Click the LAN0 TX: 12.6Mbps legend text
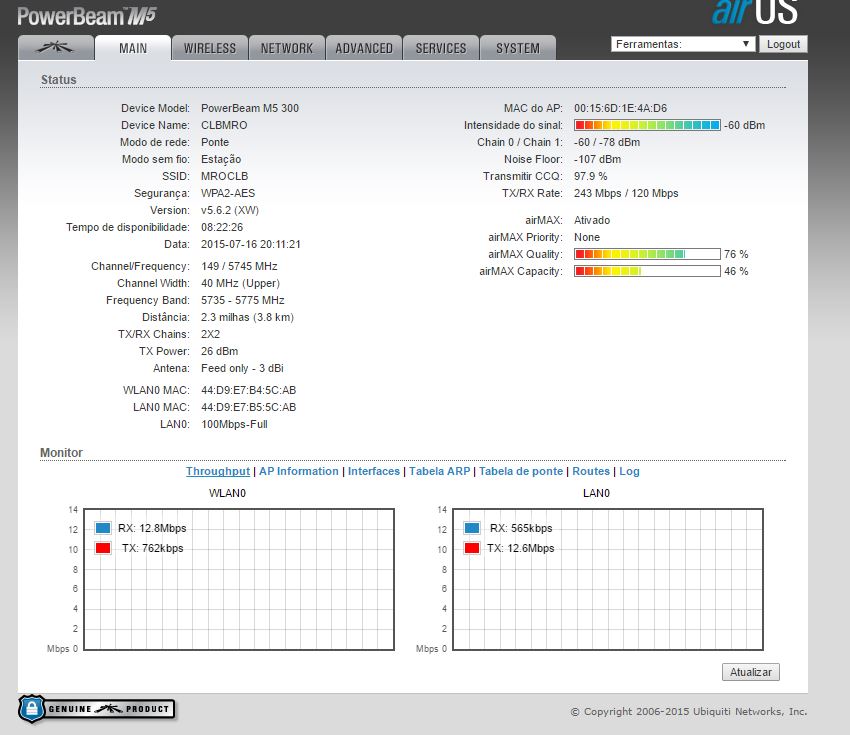The image size is (850, 735). tap(520, 548)
